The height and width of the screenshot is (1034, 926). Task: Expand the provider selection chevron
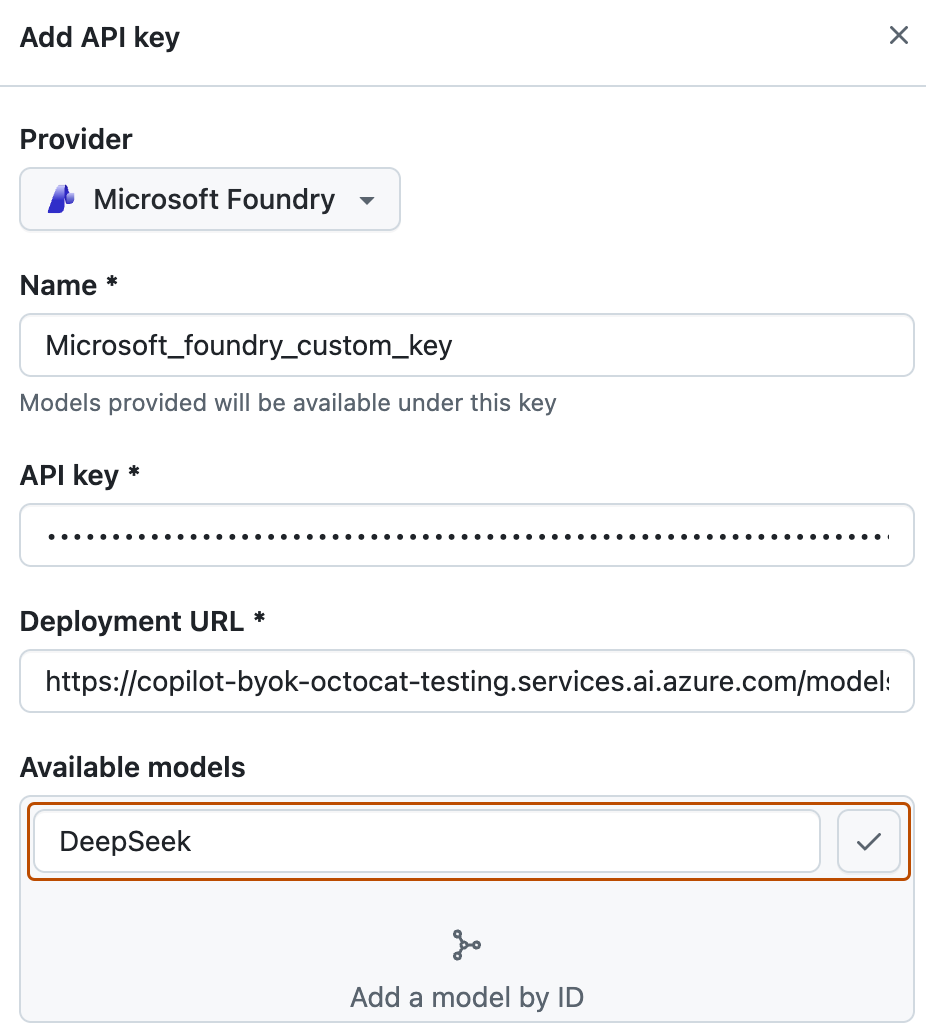click(x=367, y=200)
